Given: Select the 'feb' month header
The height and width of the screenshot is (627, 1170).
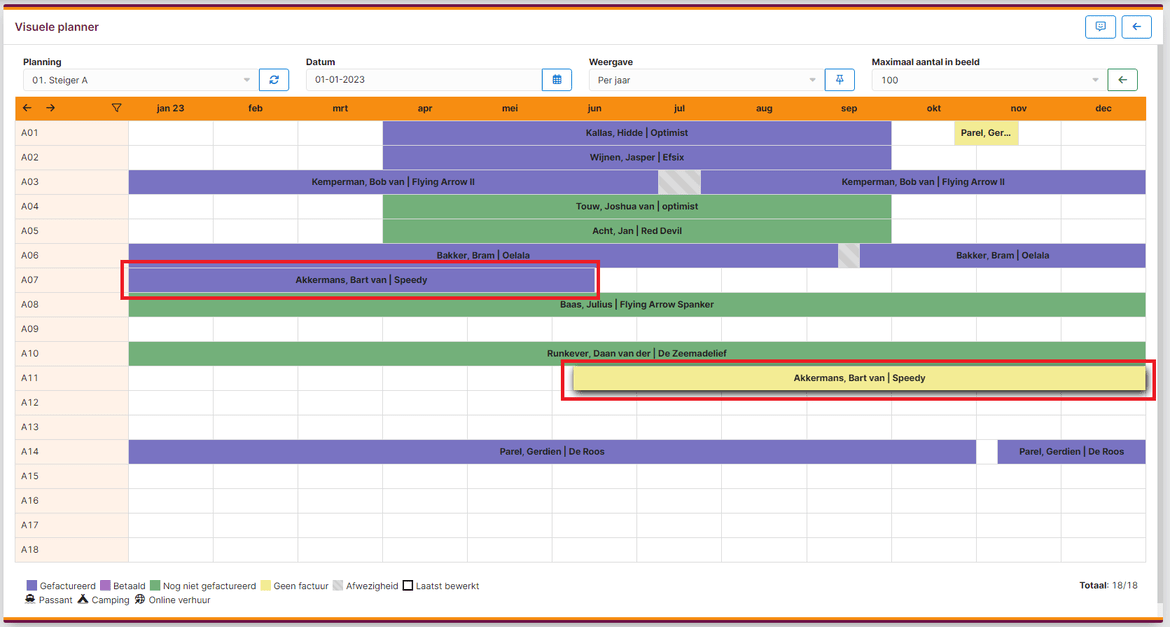Looking at the screenshot, I should pos(255,108).
